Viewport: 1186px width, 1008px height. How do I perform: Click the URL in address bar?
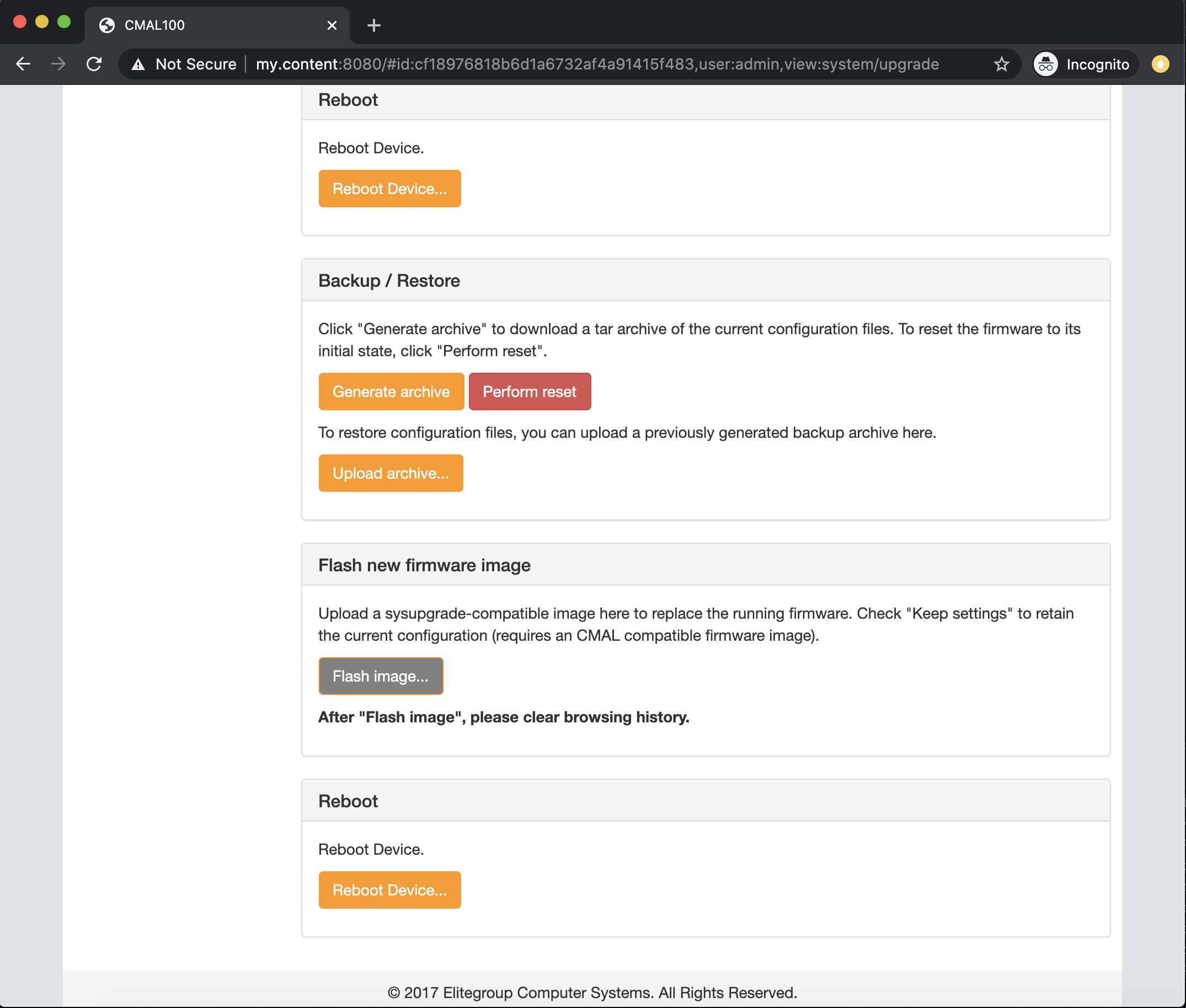pyautogui.click(x=597, y=64)
